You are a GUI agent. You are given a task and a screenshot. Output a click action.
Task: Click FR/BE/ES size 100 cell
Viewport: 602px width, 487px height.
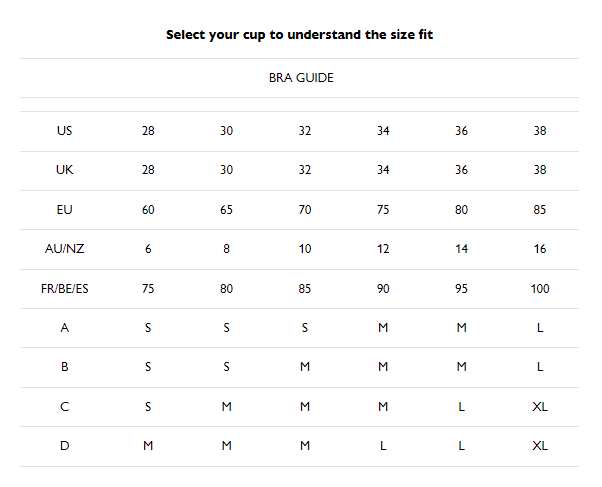pyautogui.click(x=540, y=289)
